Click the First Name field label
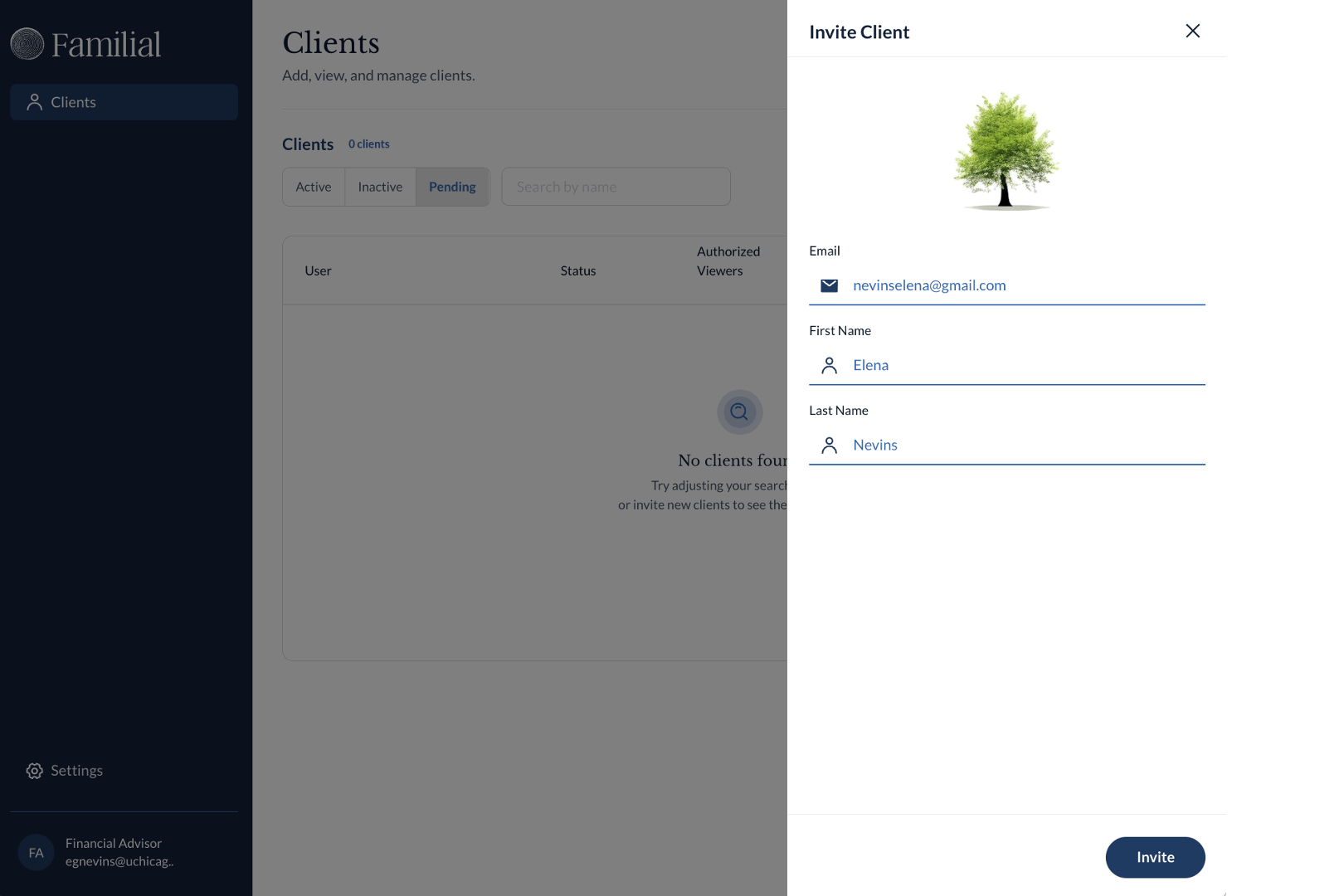Image resolution: width=1344 pixels, height=896 pixels. coord(840,330)
